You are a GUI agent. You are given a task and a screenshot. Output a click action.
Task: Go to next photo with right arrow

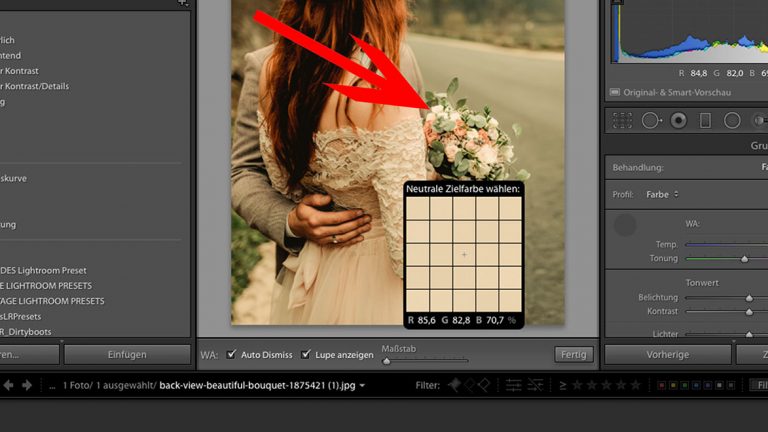(x=27, y=385)
